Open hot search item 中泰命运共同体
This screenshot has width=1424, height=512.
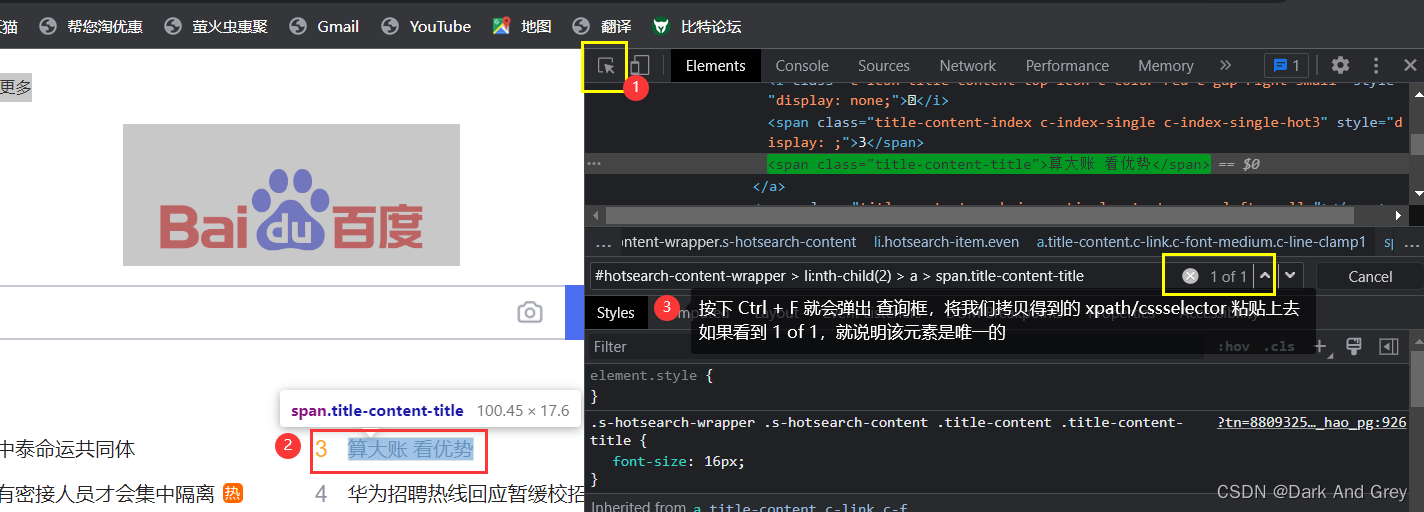coord(67,450)
